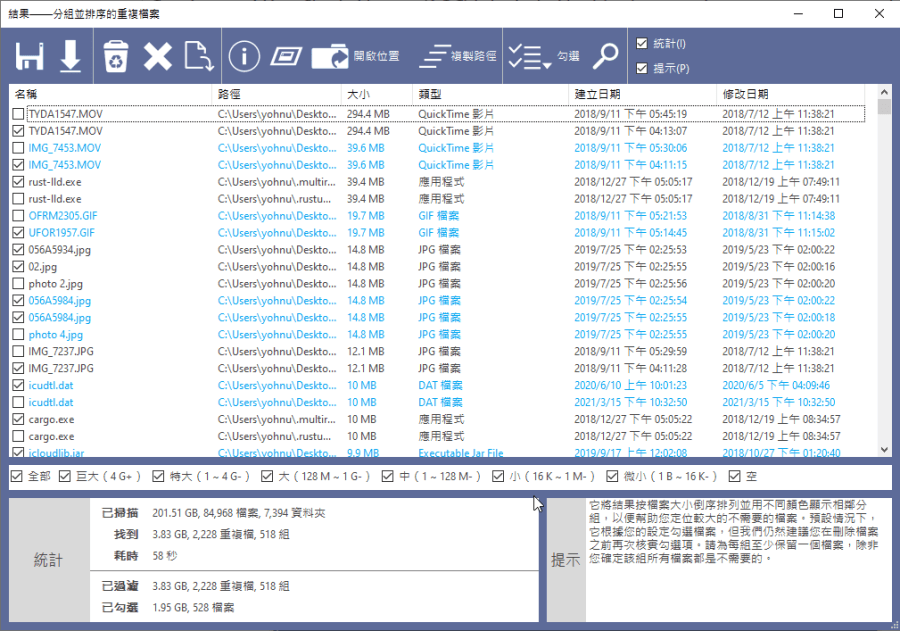Check the box for photo 2.jpg
The image size is (900, 631).
[18, 284]
